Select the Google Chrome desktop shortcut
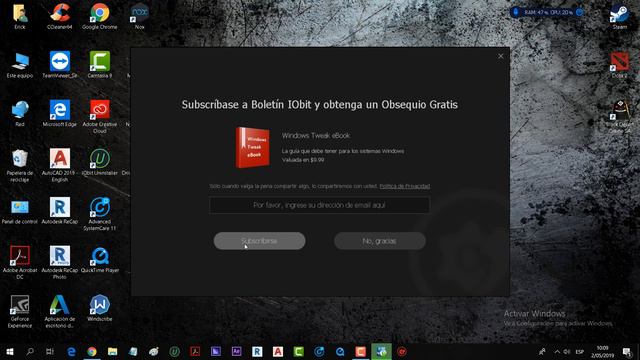The width and height of the screenshot is (640, 360). point(100,17)
